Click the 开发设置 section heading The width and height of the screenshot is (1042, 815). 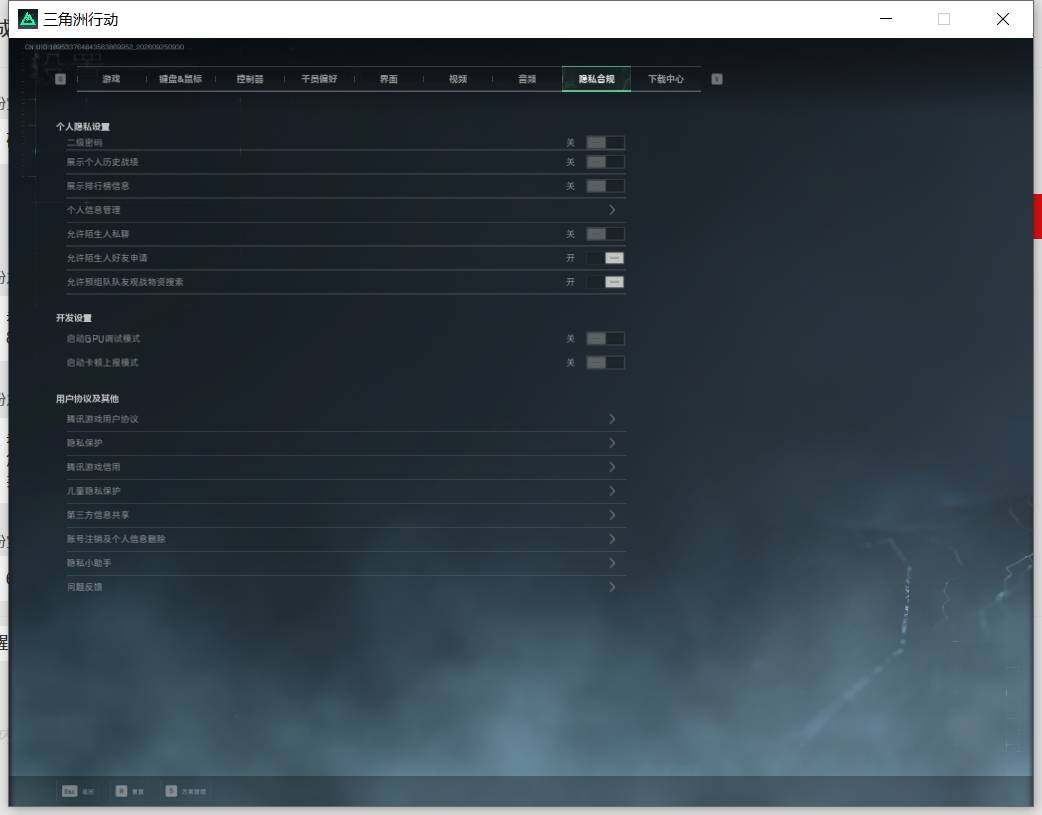point(74,318)
